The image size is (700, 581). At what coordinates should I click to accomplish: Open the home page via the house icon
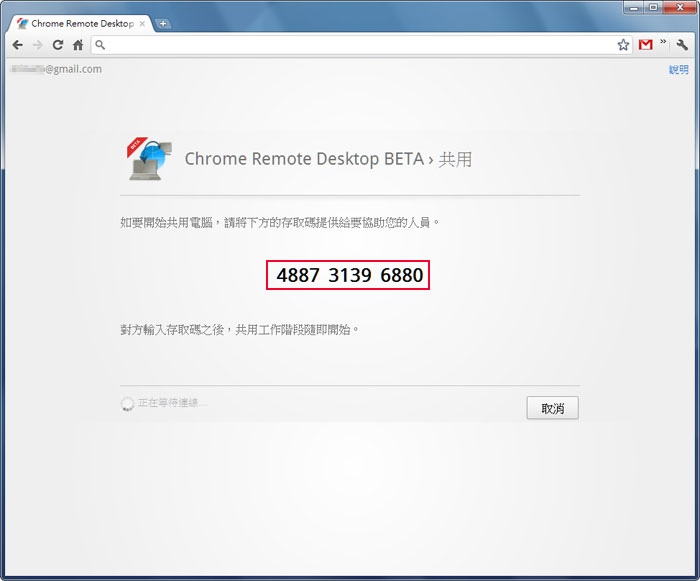coord(78,45)
